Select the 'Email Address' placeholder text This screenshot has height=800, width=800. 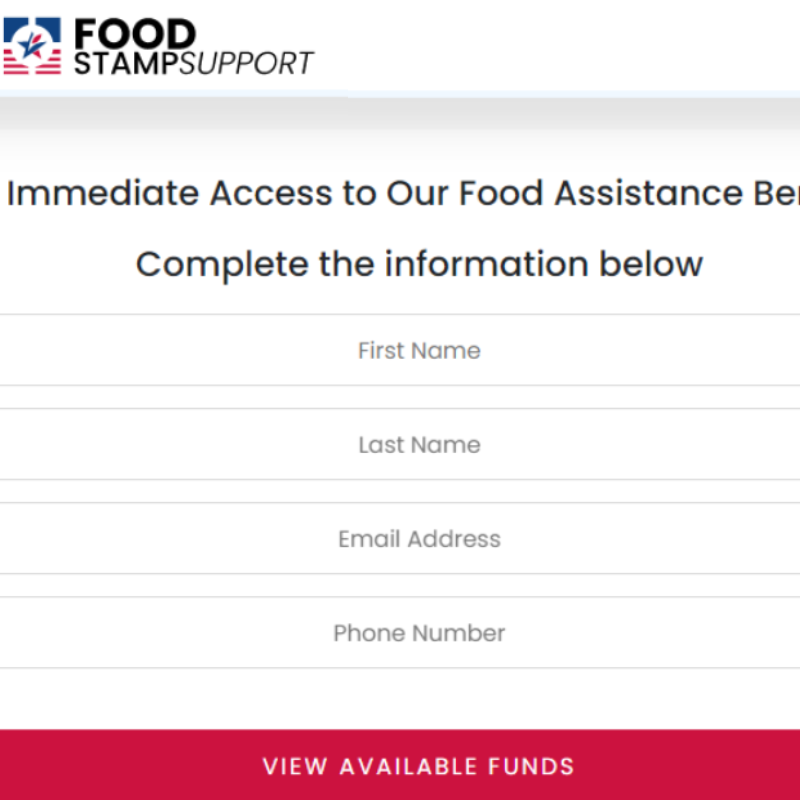[419, 539]
